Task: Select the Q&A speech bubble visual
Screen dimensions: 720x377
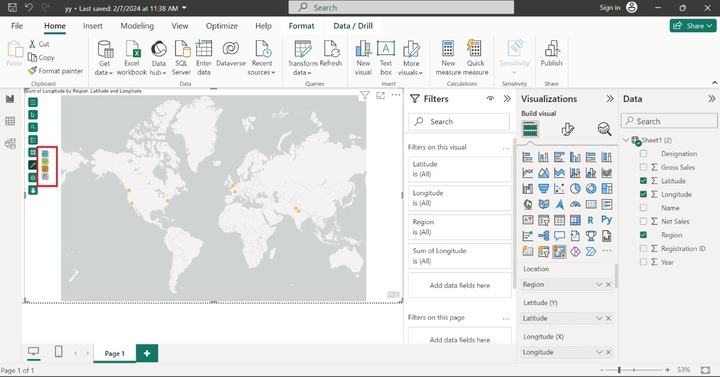Action: click(x=559, y=236)
